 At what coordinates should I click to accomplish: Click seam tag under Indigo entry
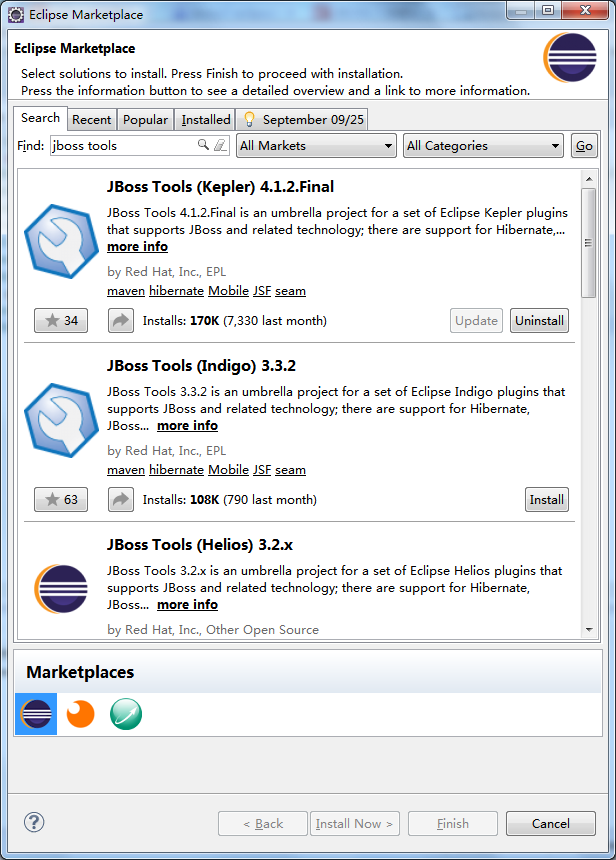coord(291,469)
